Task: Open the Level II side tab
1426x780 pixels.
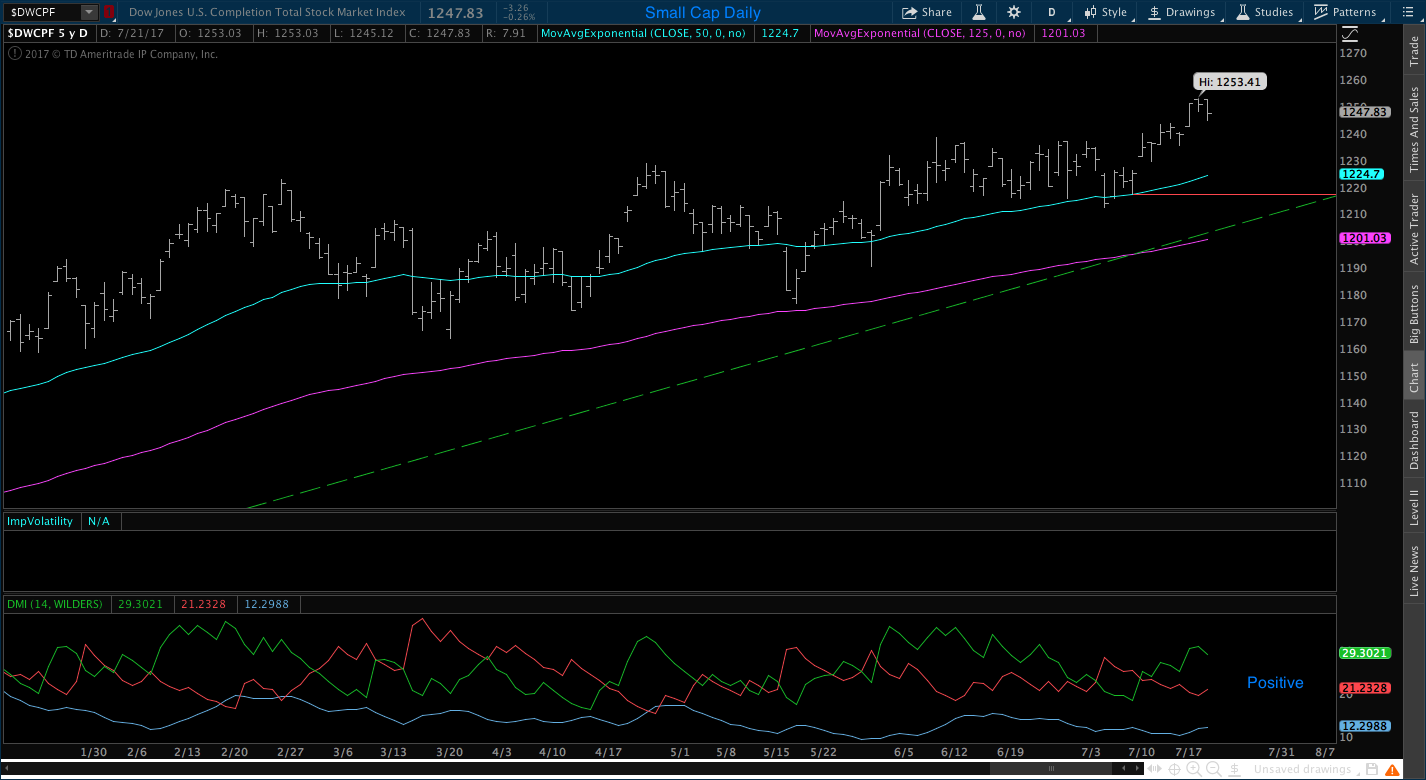Action: 1414,507
